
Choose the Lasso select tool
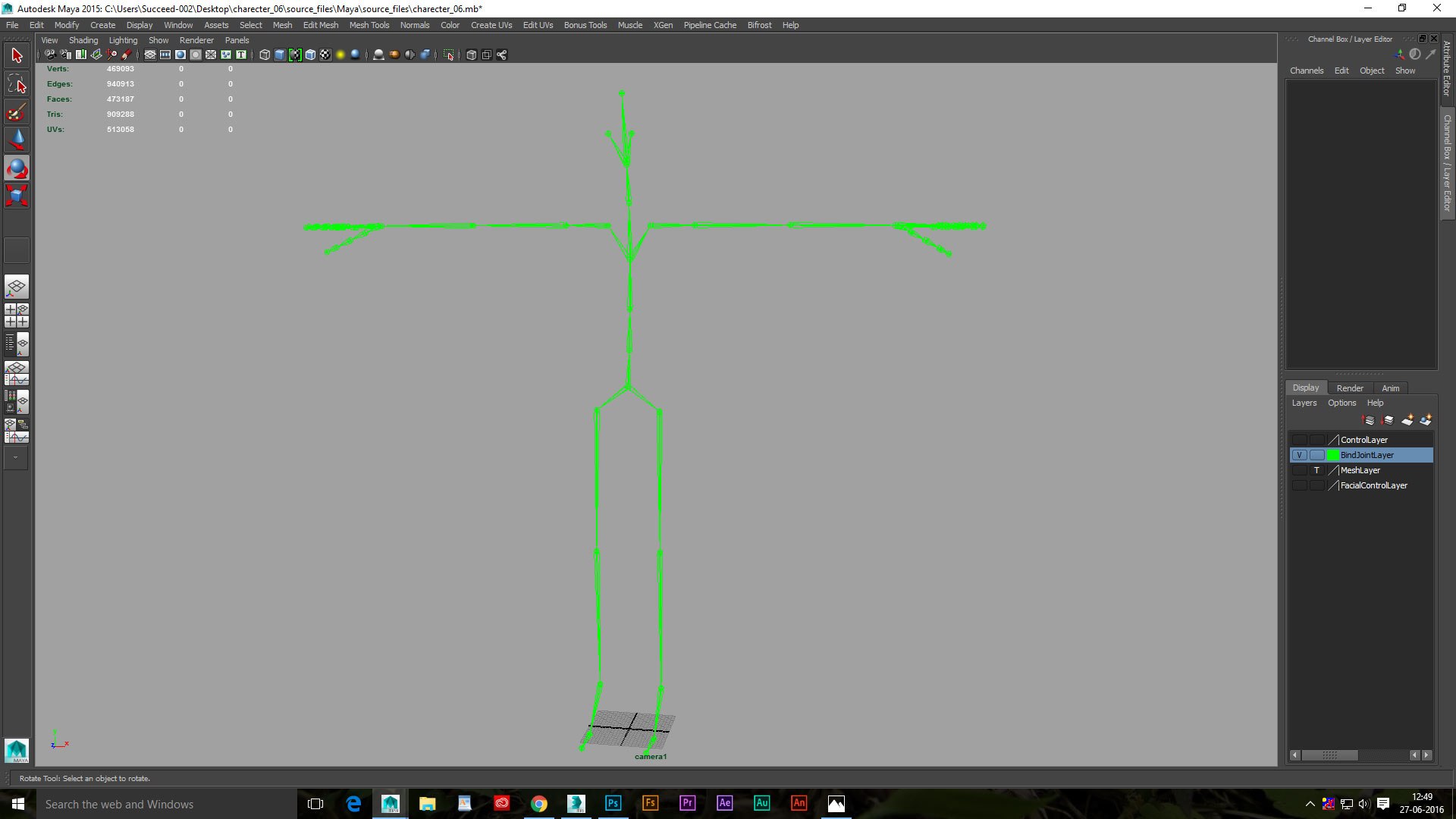[x=17, y=83]
